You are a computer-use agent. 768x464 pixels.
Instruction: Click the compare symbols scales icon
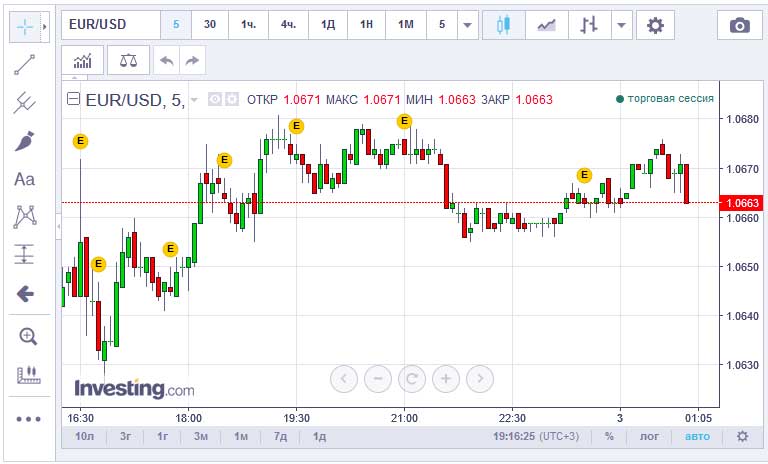tap(129, 60)
